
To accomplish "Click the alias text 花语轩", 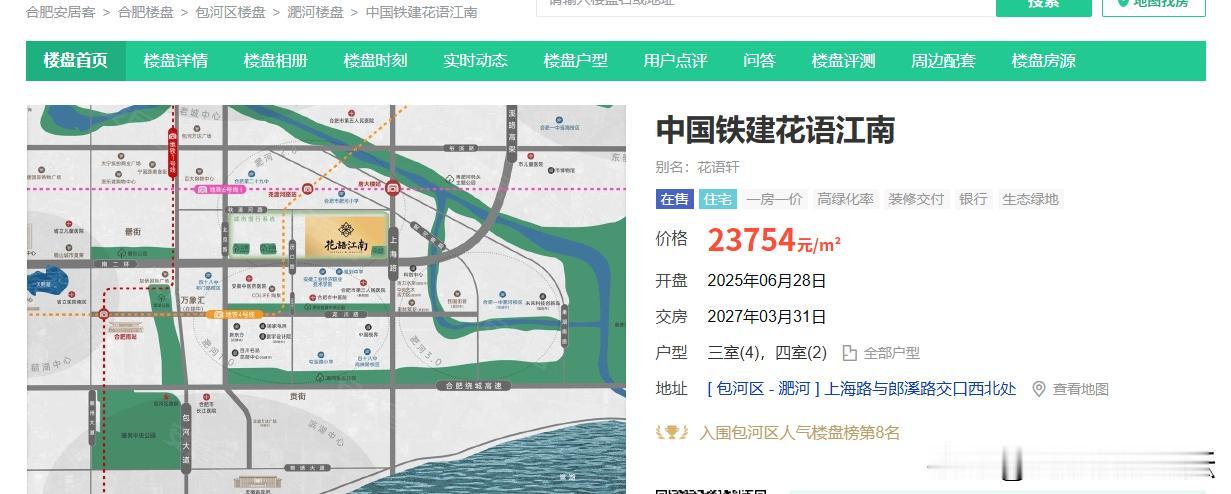I will (x=718, y=167).
